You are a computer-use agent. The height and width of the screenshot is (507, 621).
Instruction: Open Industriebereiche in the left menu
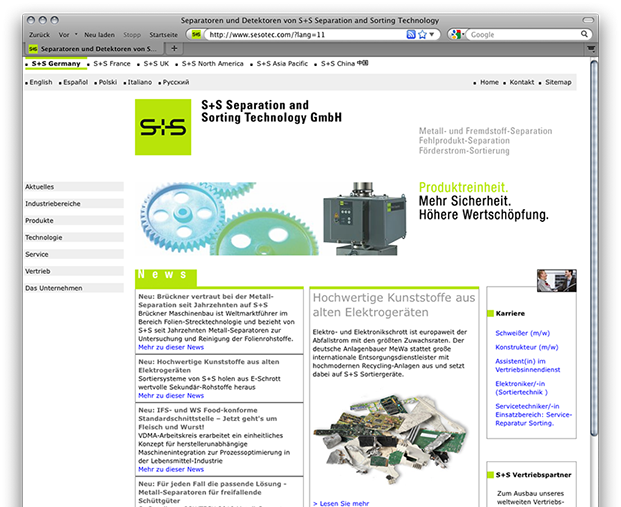[x=53, y=203]
